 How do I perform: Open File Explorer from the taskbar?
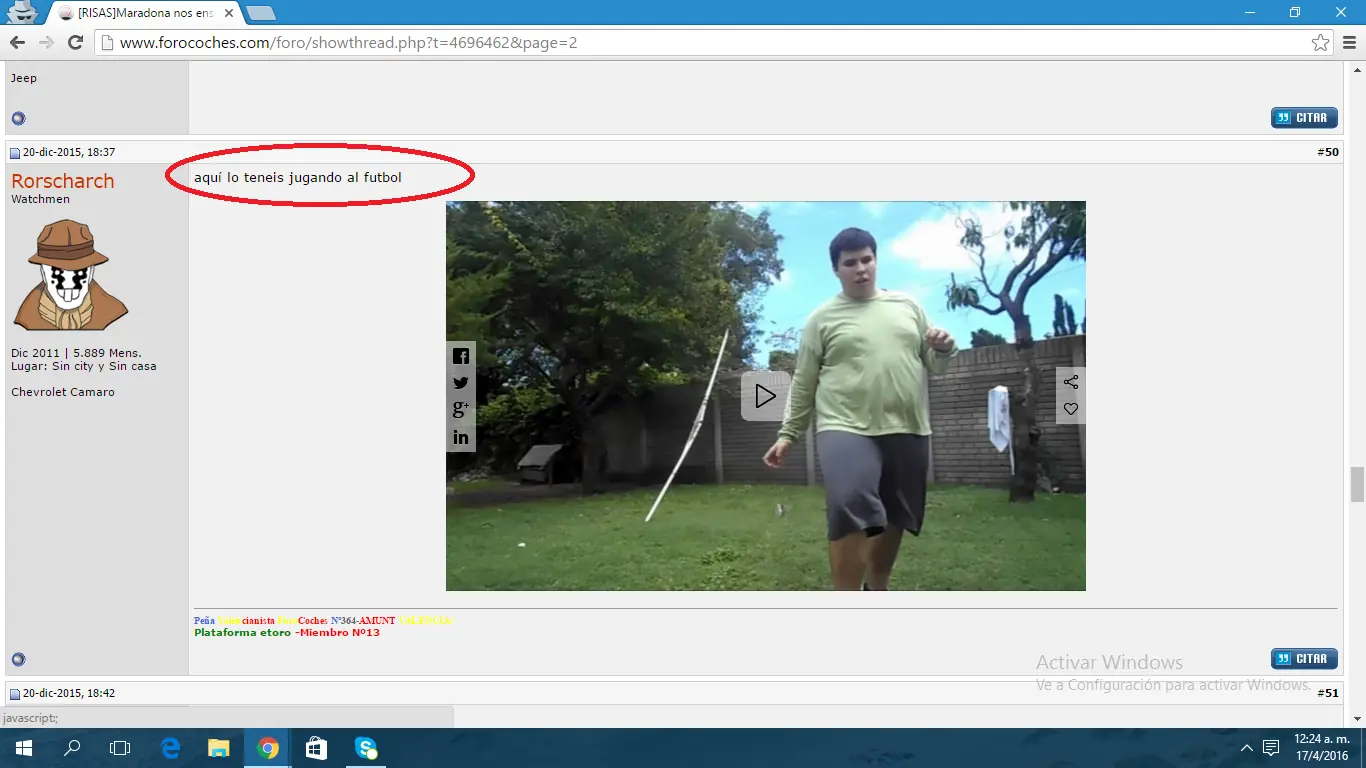(x=218, y=748)
